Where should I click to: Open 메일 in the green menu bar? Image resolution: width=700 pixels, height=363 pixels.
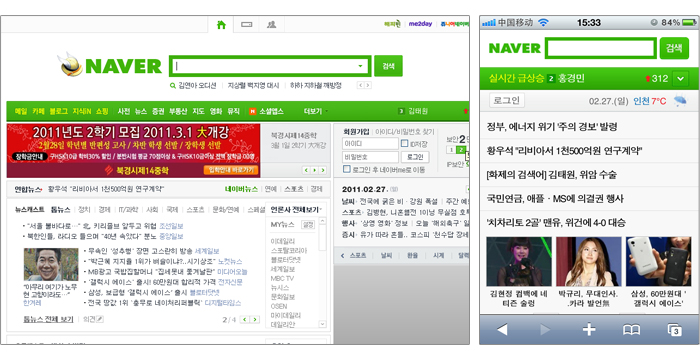(21, 111)
